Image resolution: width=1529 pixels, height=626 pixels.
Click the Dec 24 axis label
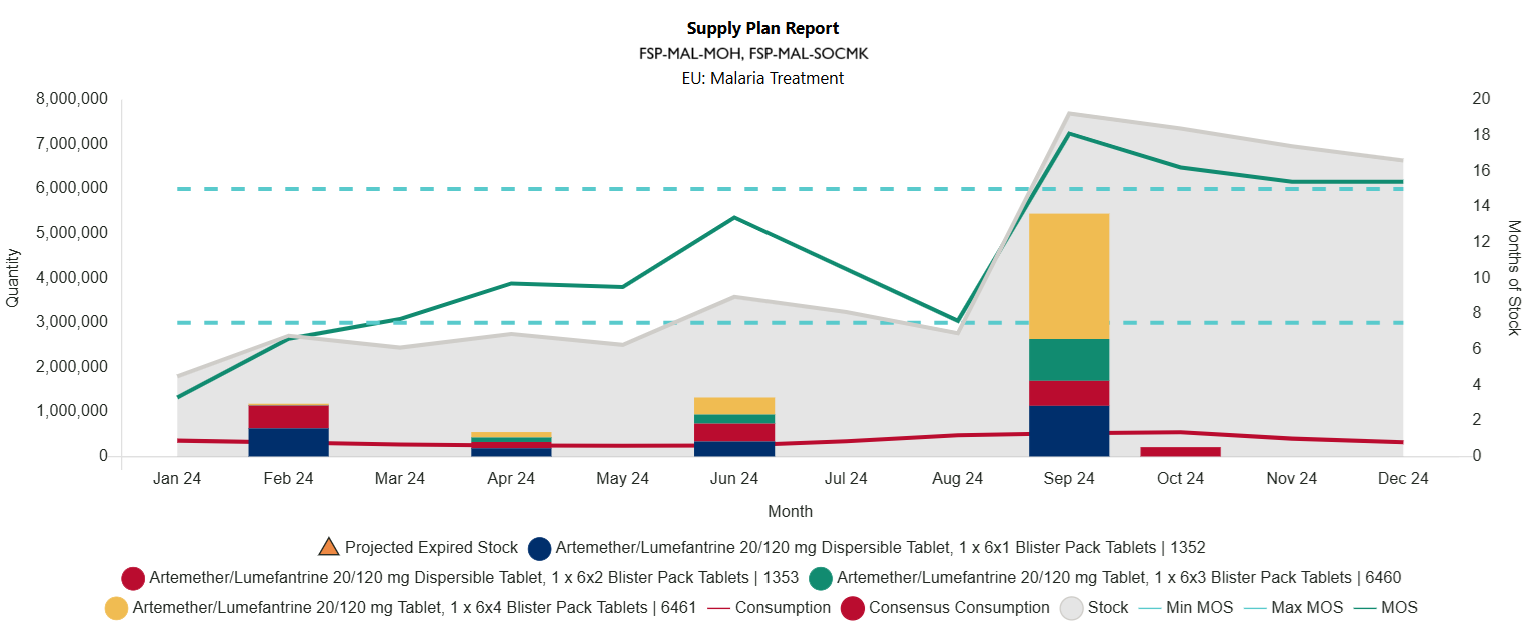[1403, 479]
